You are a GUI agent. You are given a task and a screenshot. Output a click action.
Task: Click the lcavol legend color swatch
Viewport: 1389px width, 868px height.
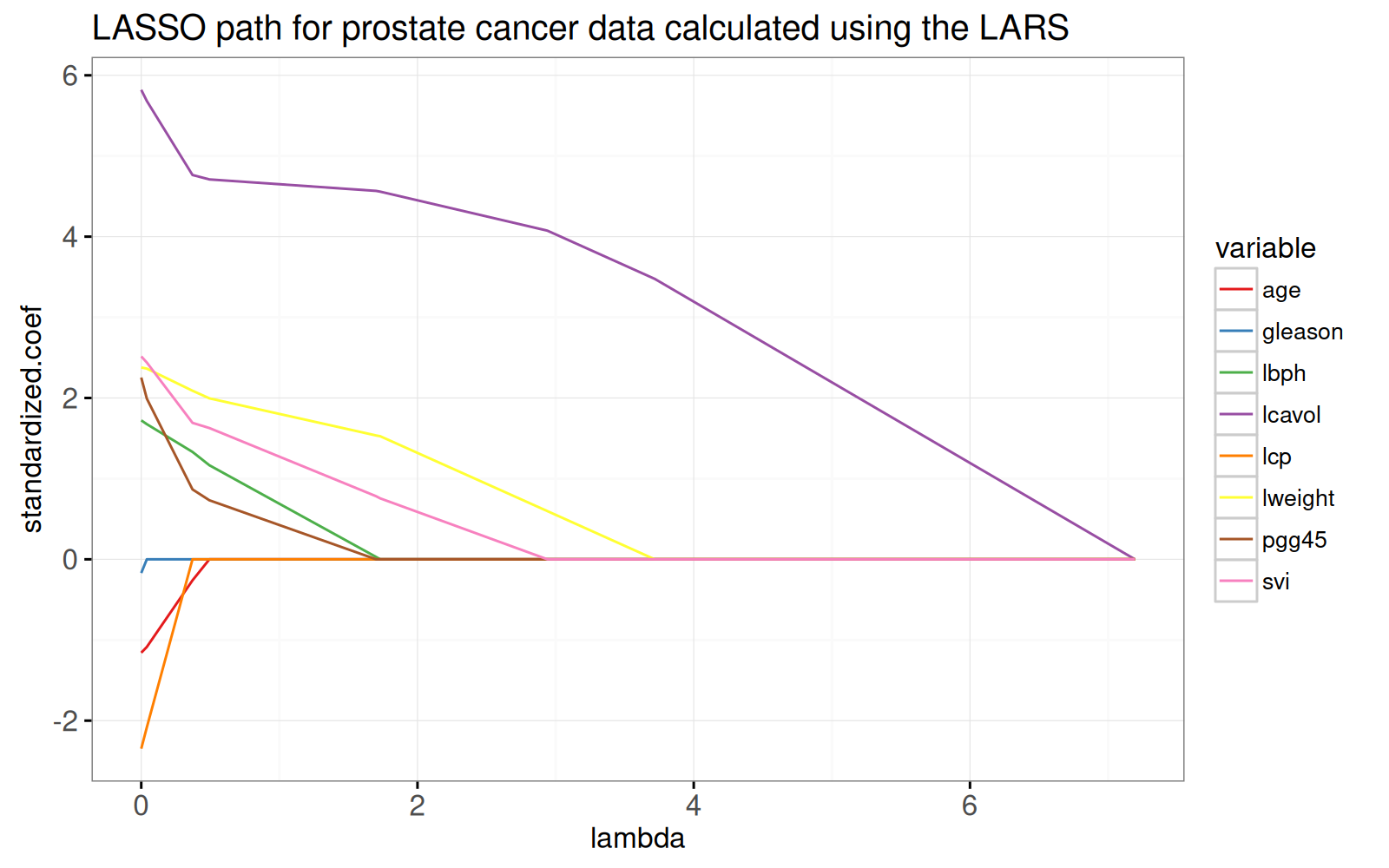[1236, 414]
